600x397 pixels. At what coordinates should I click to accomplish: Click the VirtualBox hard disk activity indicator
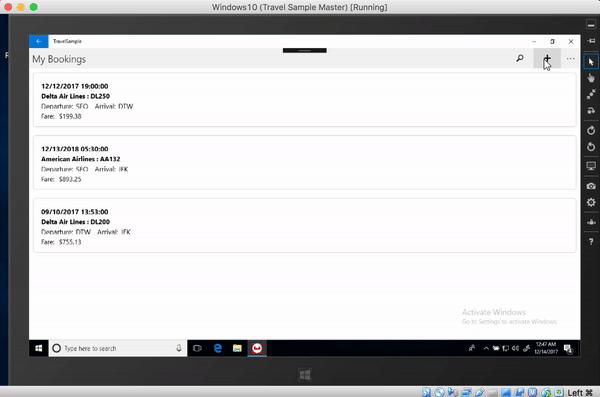(x=426, y=392)
